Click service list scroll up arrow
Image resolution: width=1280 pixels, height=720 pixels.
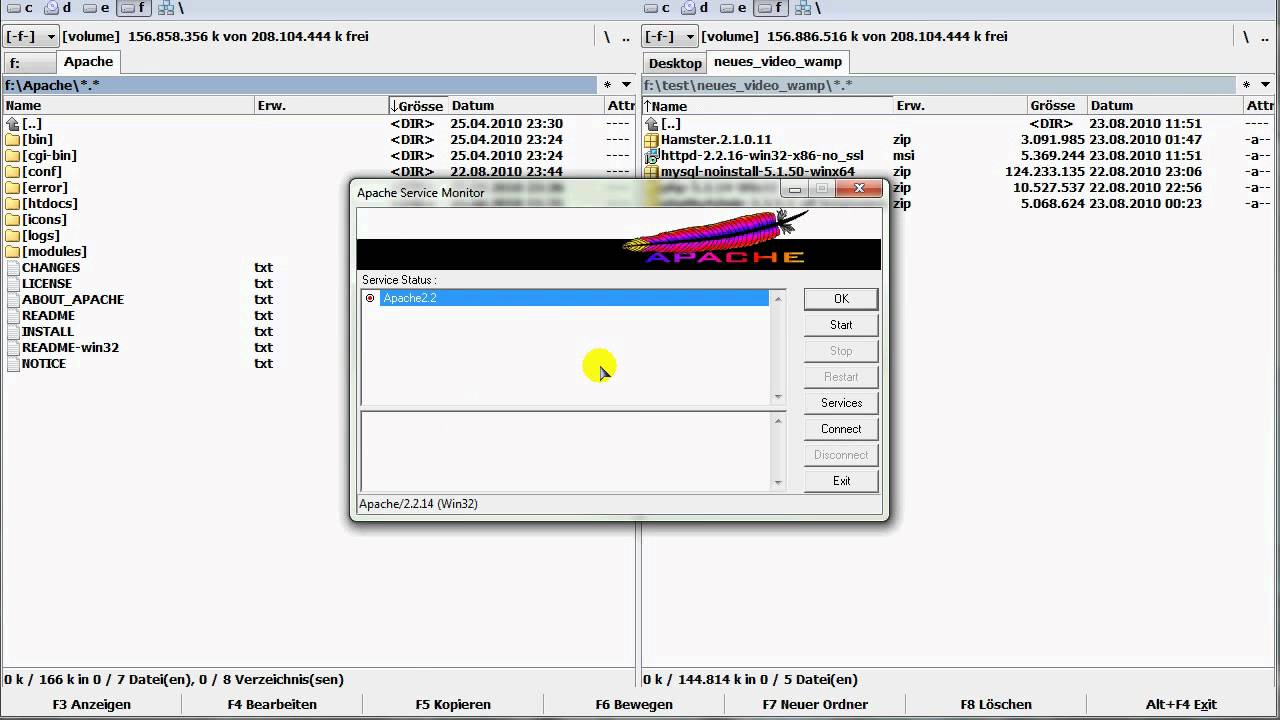(778, 298)
